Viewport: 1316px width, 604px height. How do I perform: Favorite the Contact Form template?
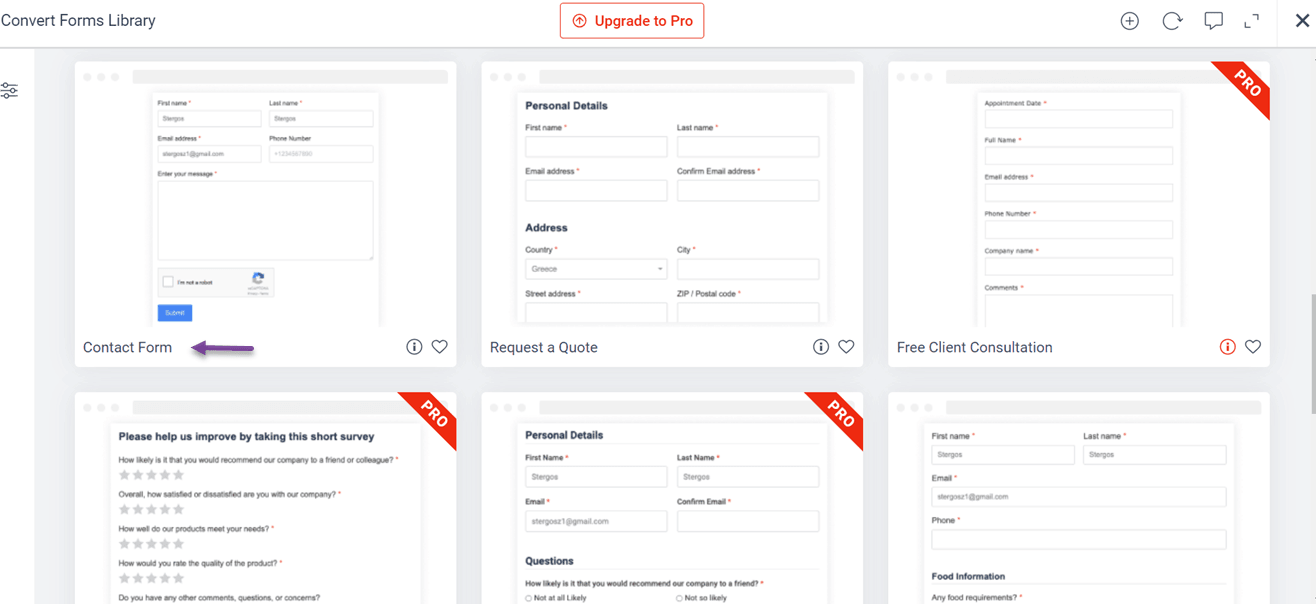coord(440,347)
